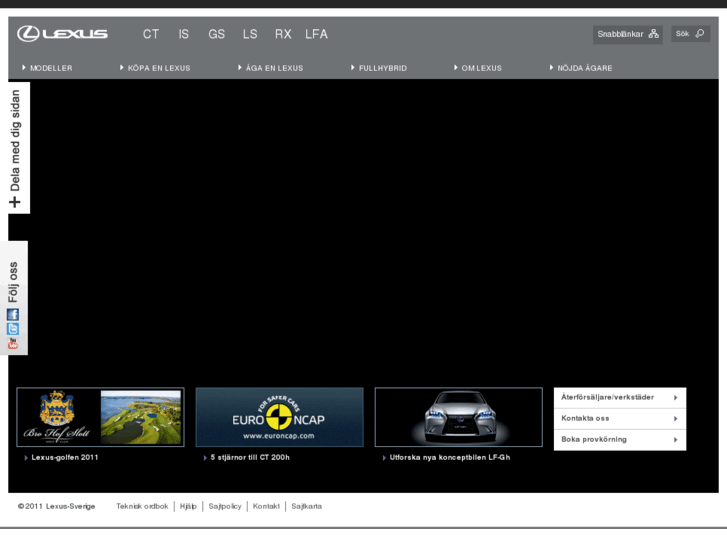Select the GS model link
This screenshot has width=727, height=545.
click(x=217, y=34)
